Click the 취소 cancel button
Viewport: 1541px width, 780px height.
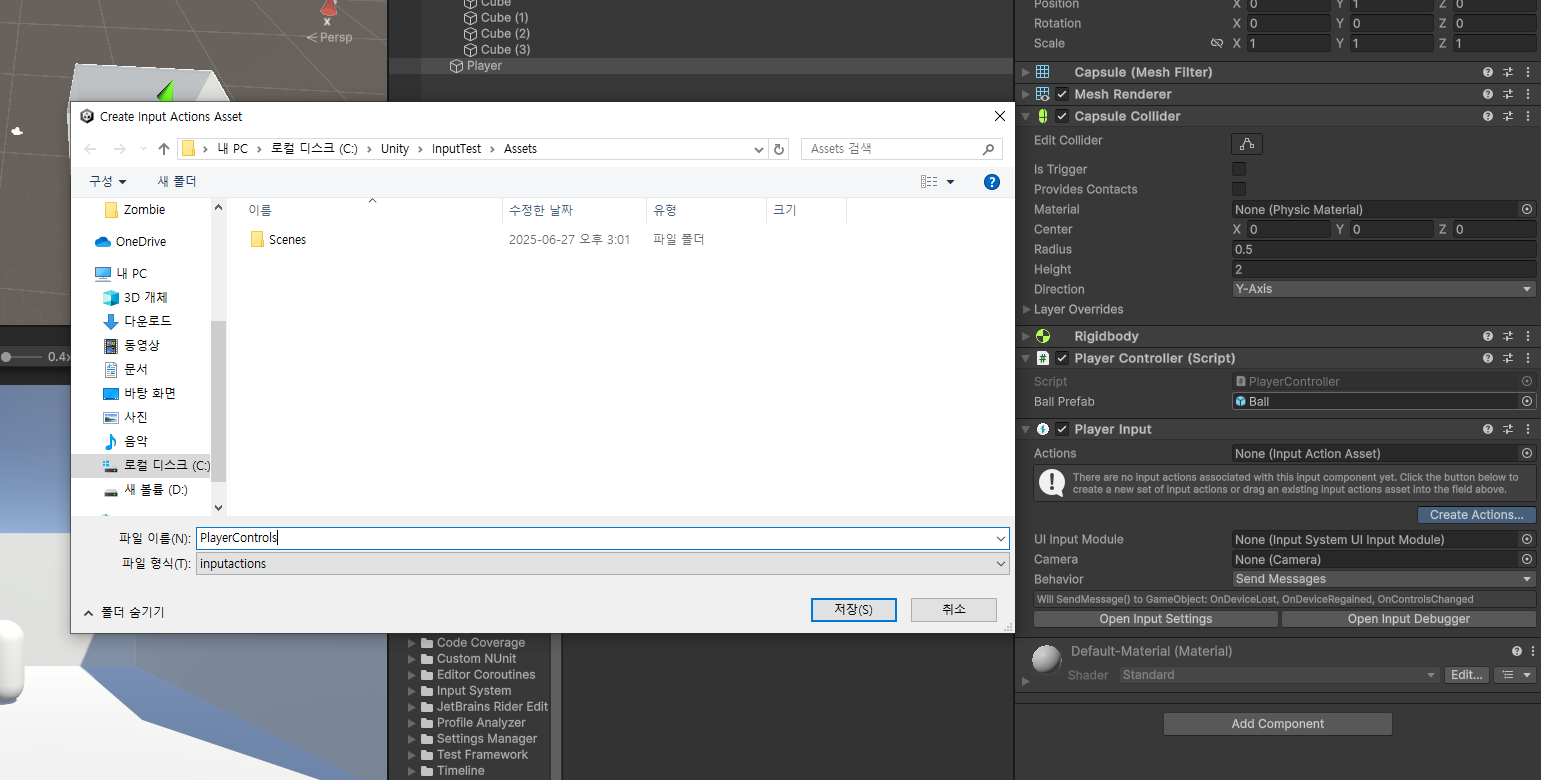click(x=954, y=610)
